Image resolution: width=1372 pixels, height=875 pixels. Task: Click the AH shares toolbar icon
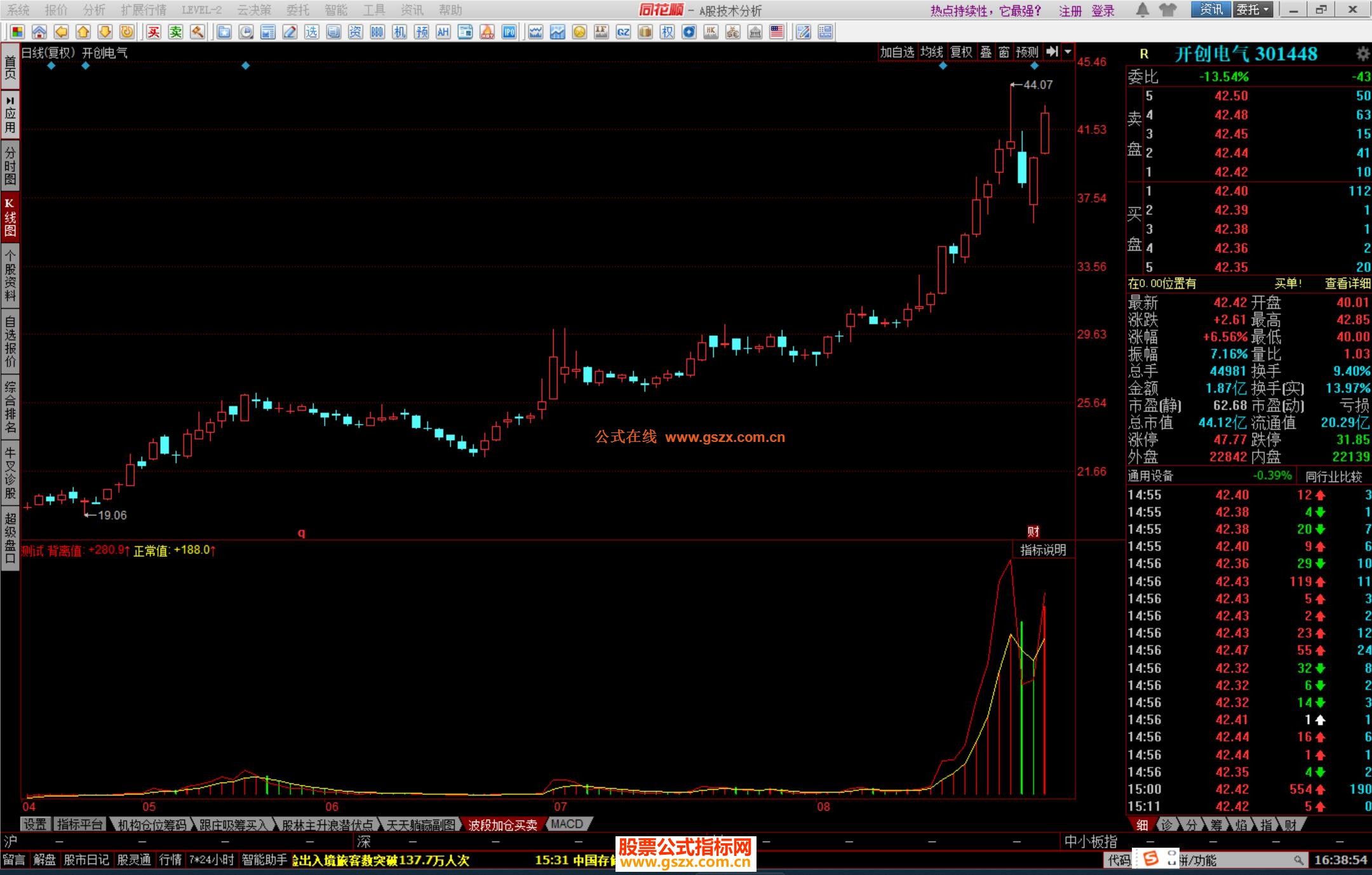(x=443, y=32)
